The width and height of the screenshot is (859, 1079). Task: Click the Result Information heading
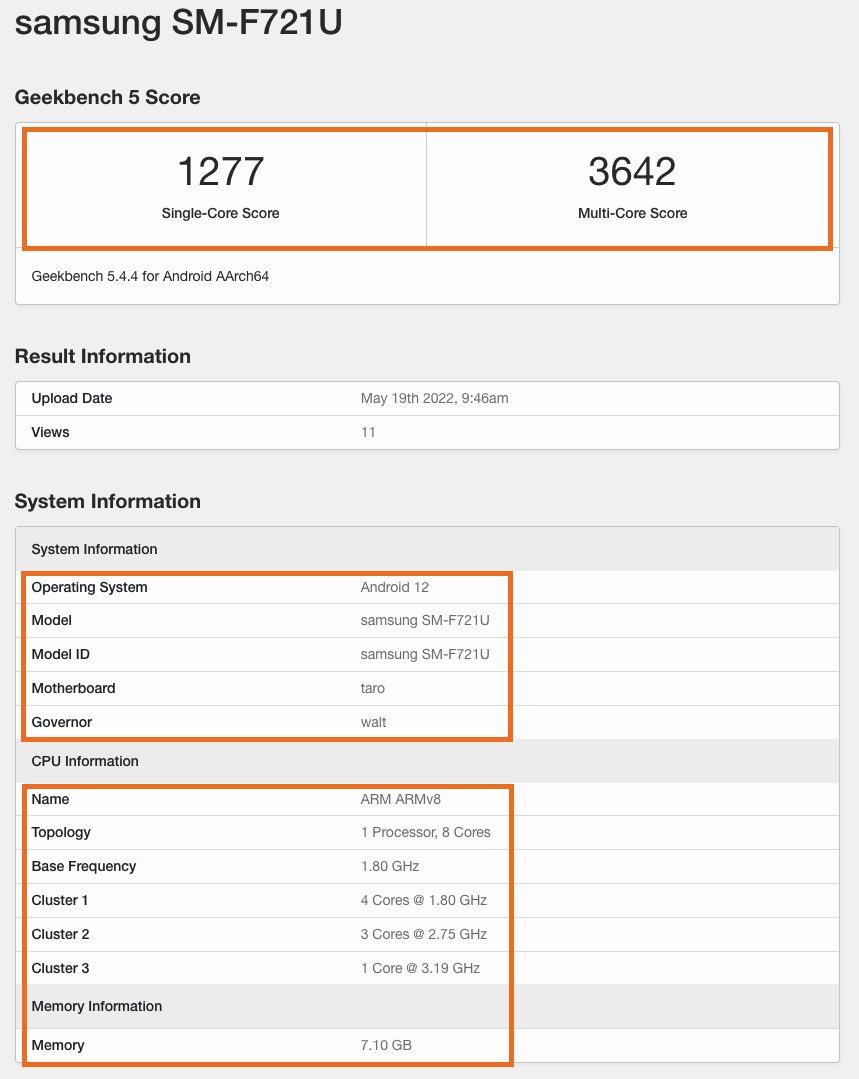pos(102,356)
